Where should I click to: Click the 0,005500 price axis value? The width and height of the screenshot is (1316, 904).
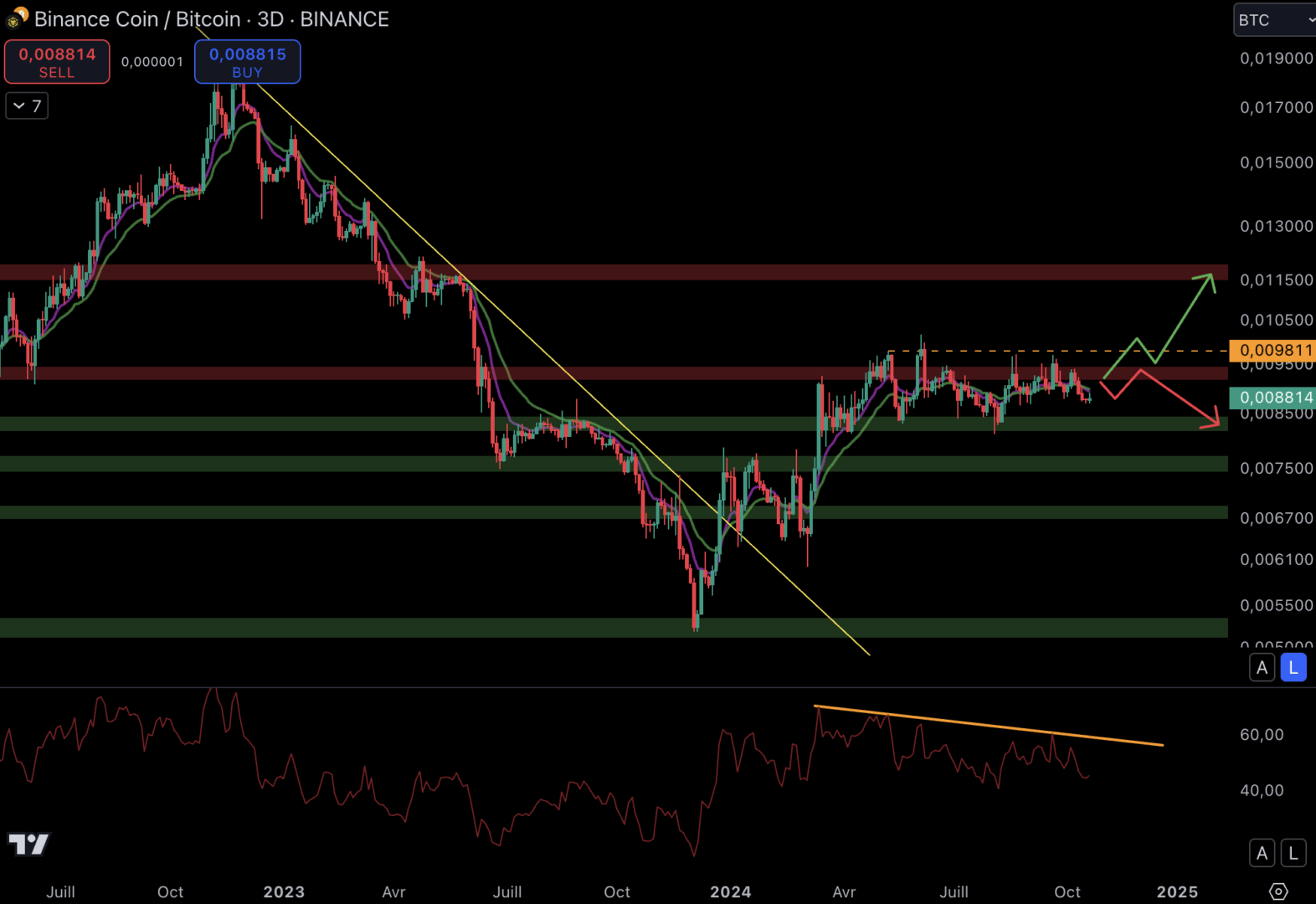point(1276,605)
